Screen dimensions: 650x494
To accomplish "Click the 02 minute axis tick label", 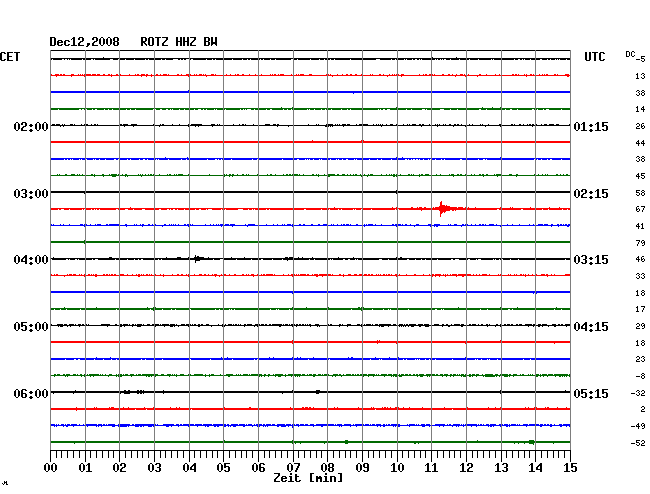I will coord(119,468).
